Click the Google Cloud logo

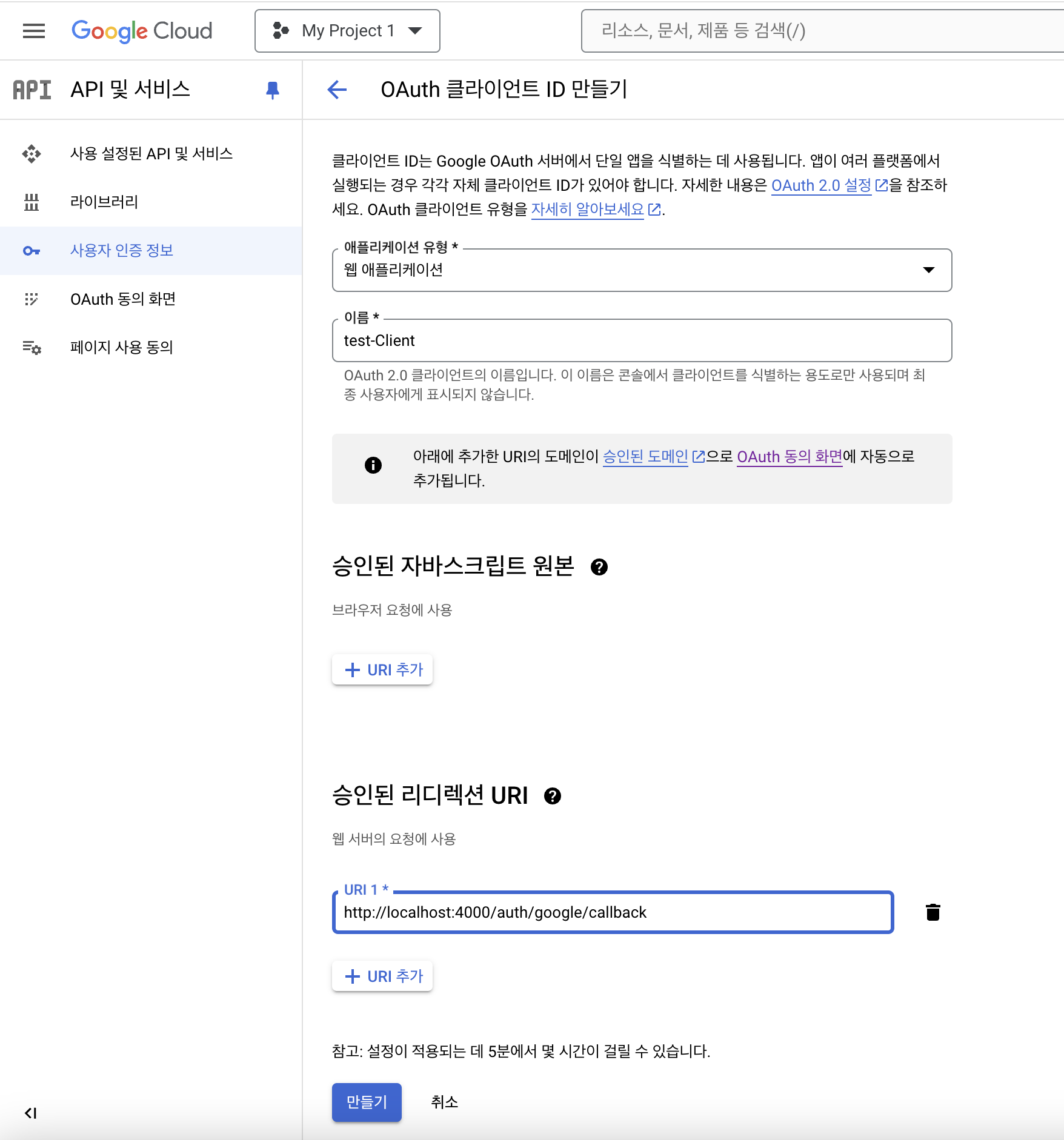coord(142,31)
